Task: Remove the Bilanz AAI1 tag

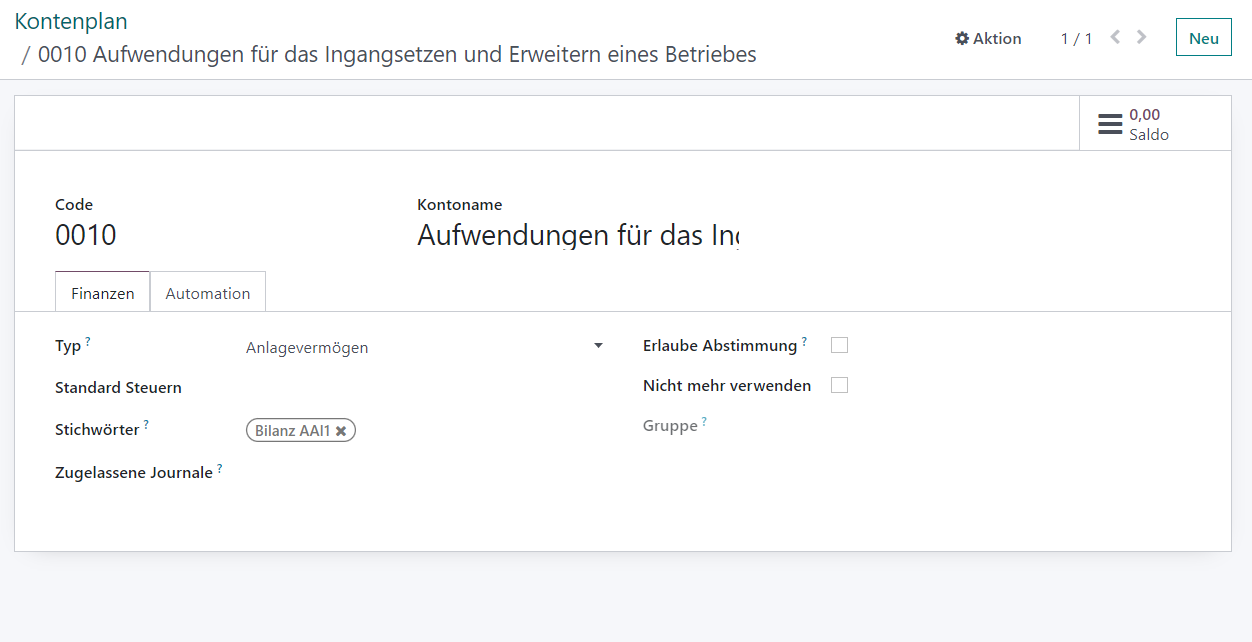Action: (341, 431)
